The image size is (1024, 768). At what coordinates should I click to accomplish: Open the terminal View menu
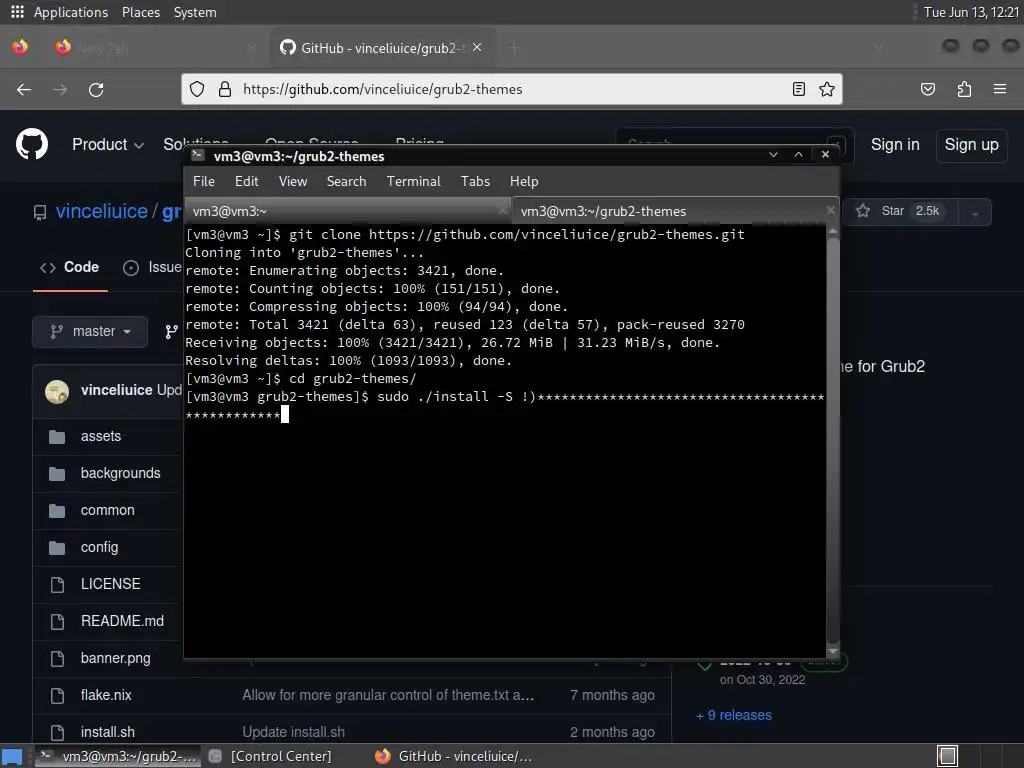(x=293, y=182)
